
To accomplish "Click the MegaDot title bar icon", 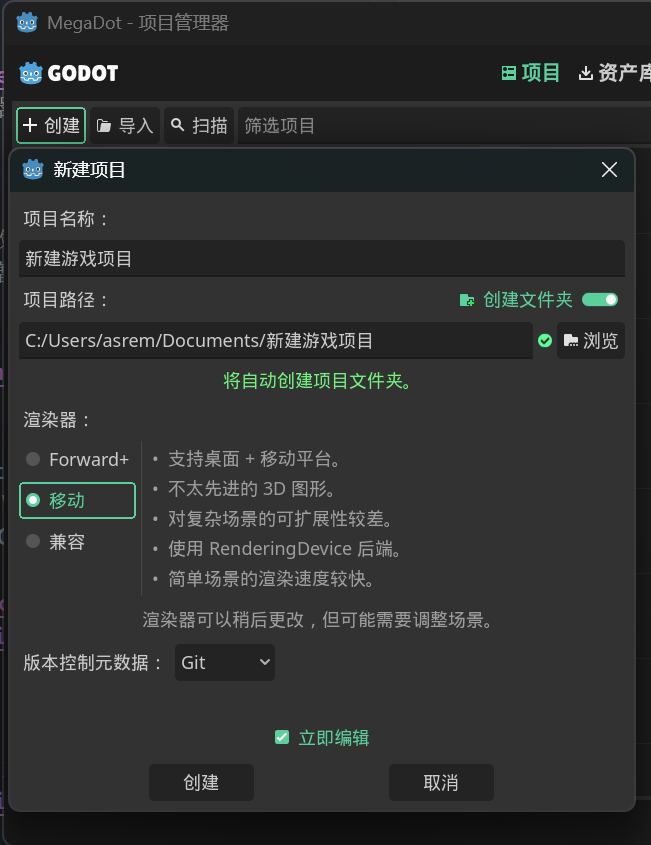I will (x=28, y=20).
